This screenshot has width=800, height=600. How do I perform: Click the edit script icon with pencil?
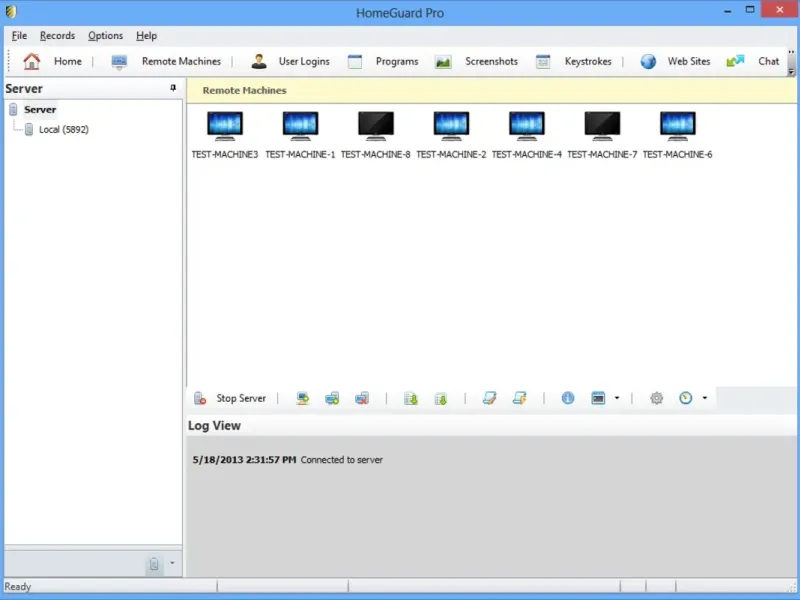coord(489,398)
